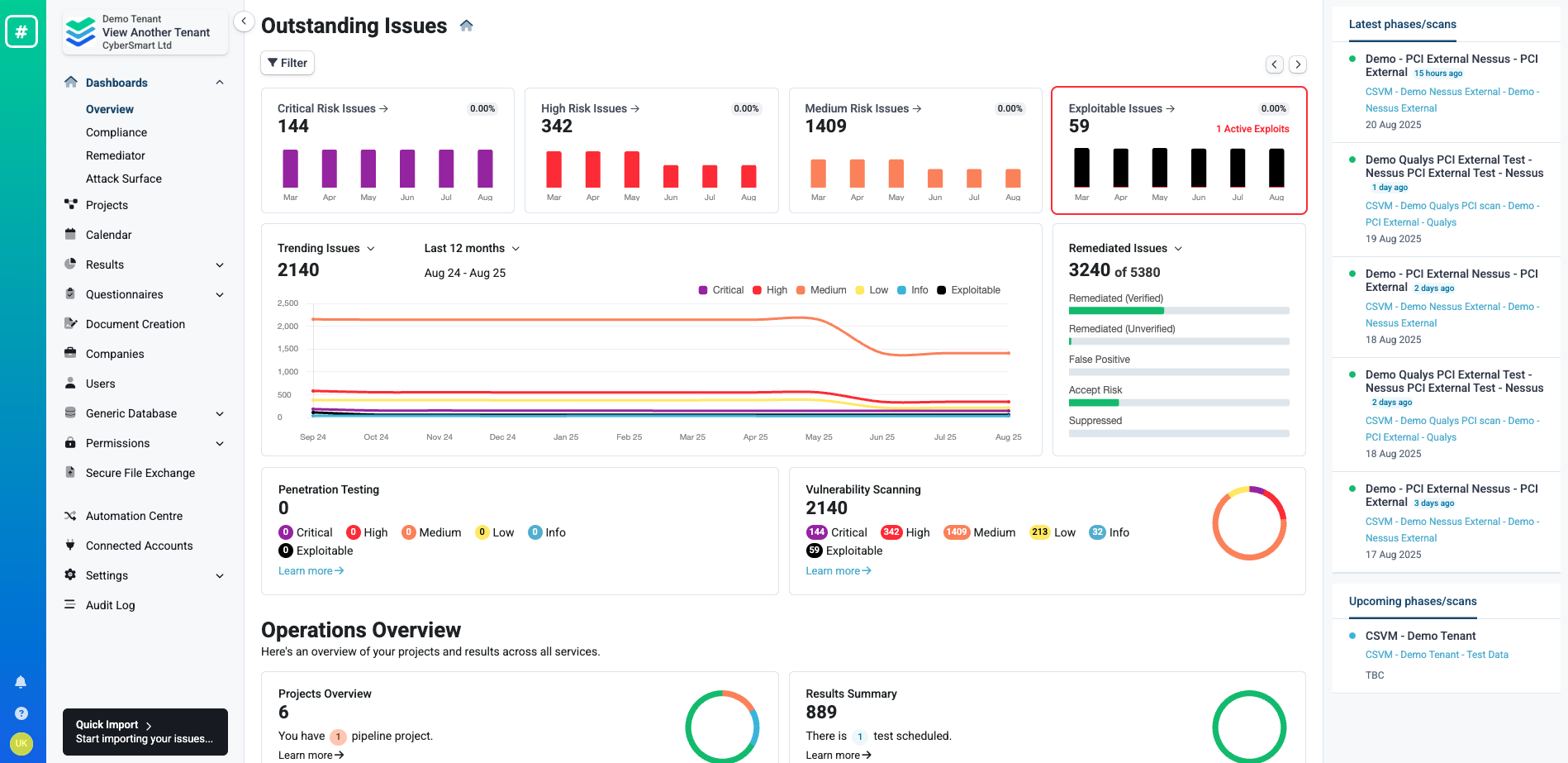Toggle the Medium series in the chart legend

(821, 290)
